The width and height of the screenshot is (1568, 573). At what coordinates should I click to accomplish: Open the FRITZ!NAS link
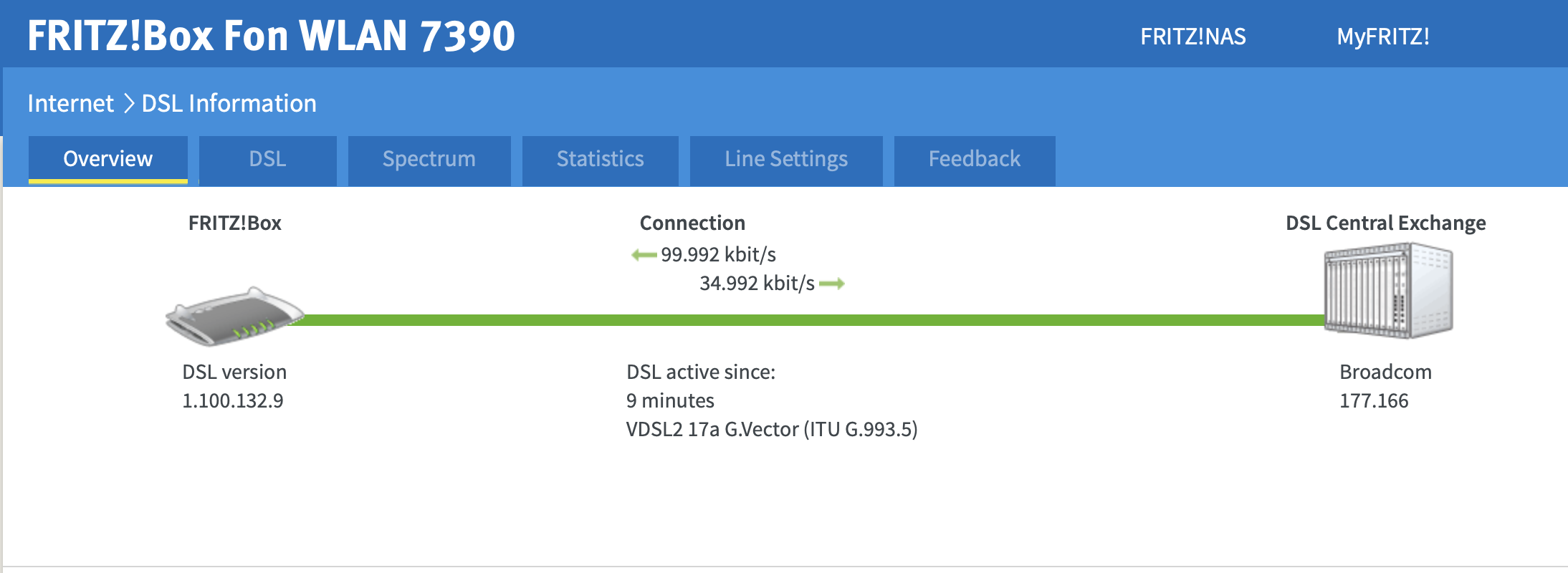pyautogui.click(x=1192, y=37)
